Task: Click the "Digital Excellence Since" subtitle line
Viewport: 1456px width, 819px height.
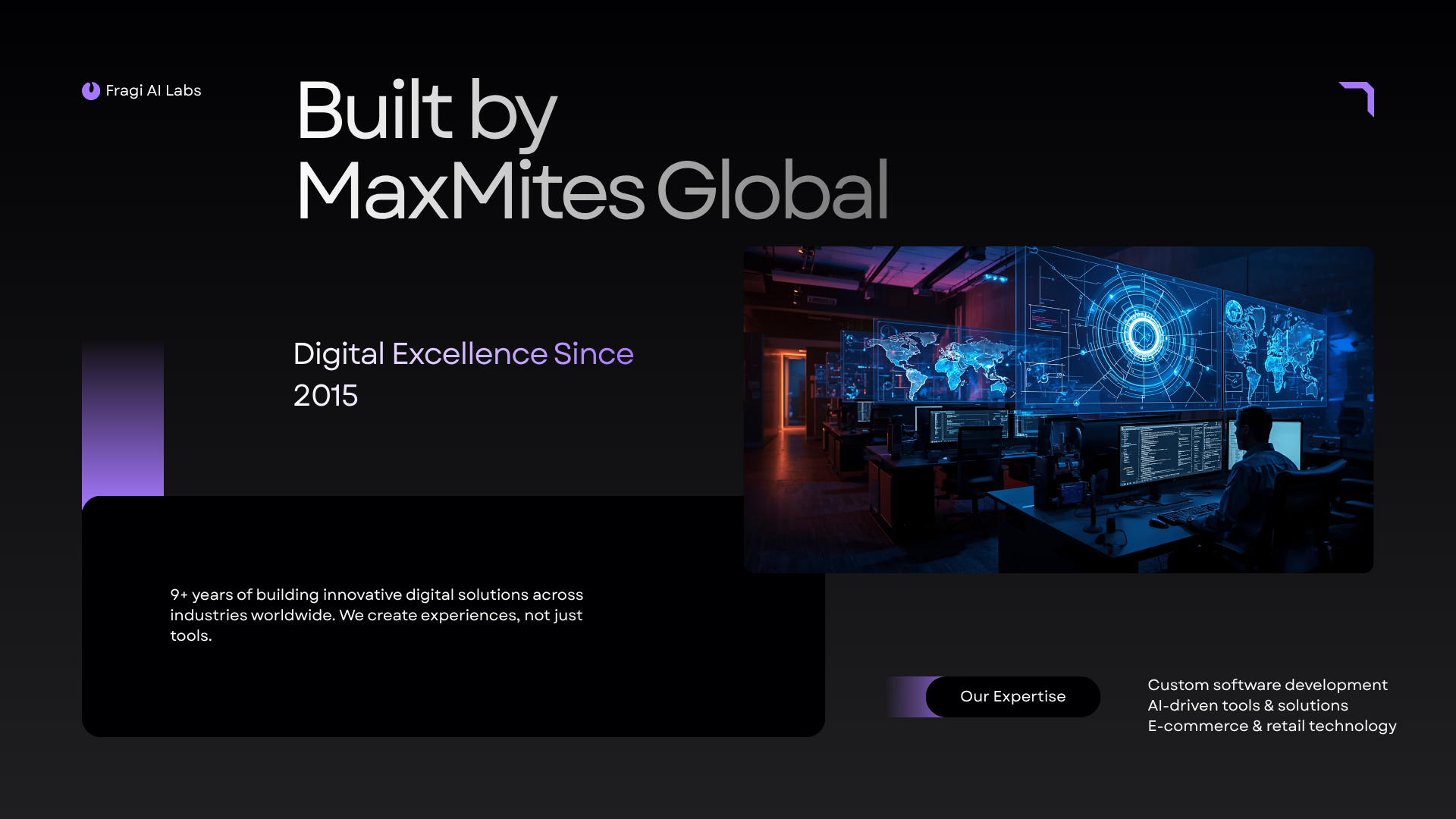Action: [x=463, y=354]
